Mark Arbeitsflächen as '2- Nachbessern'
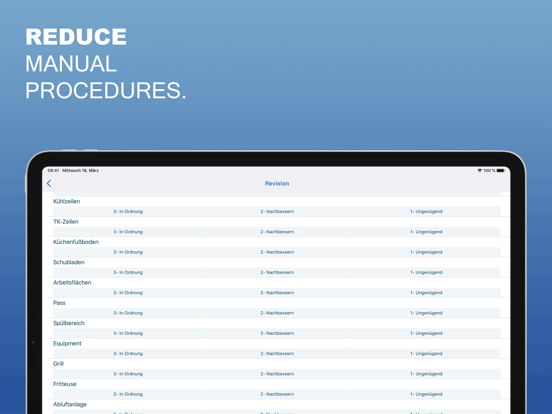Screen dimensions: 552x414 [x=277, y=293]
